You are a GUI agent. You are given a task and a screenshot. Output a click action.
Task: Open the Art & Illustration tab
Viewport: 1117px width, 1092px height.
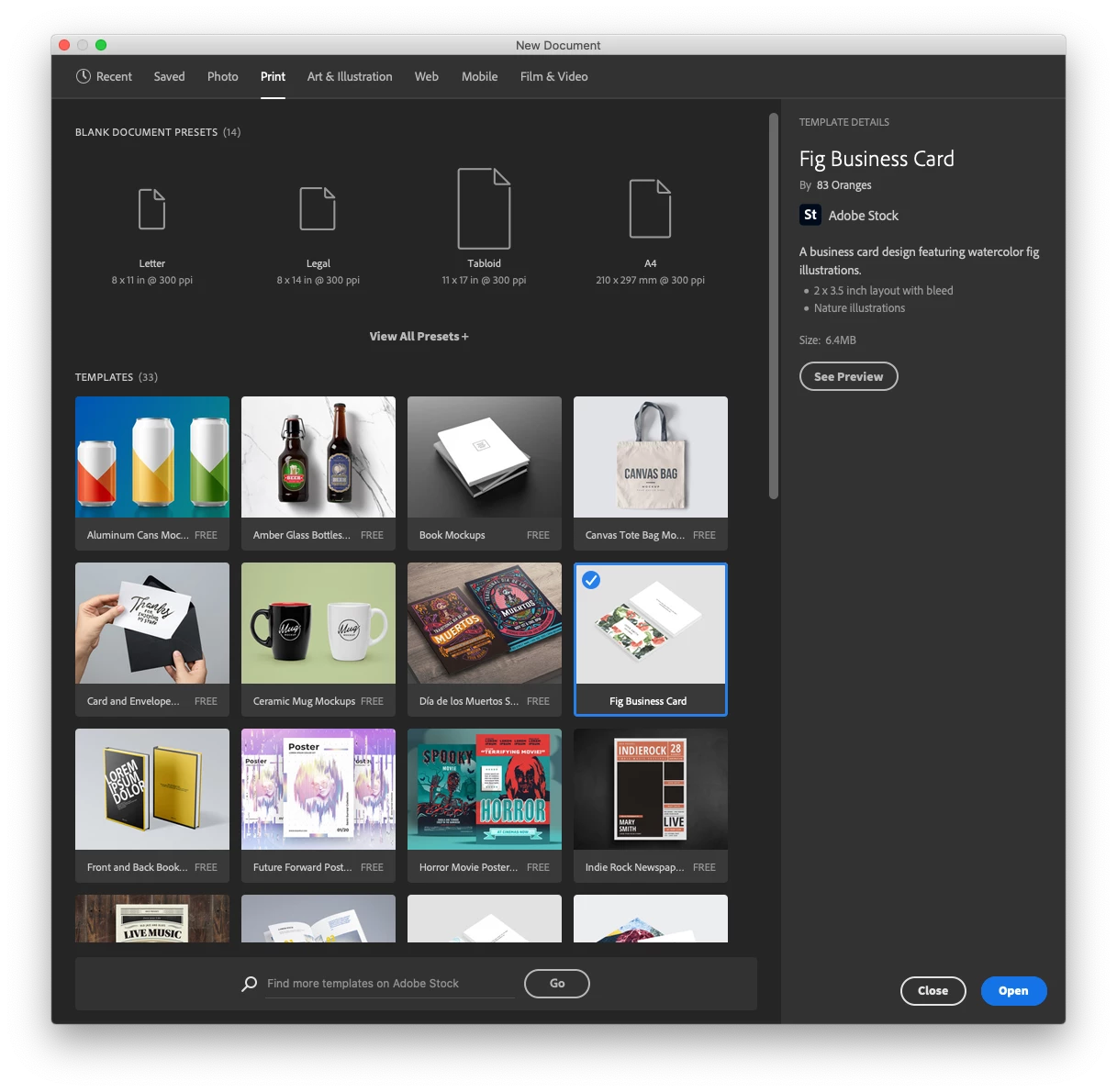pos(350,76)
